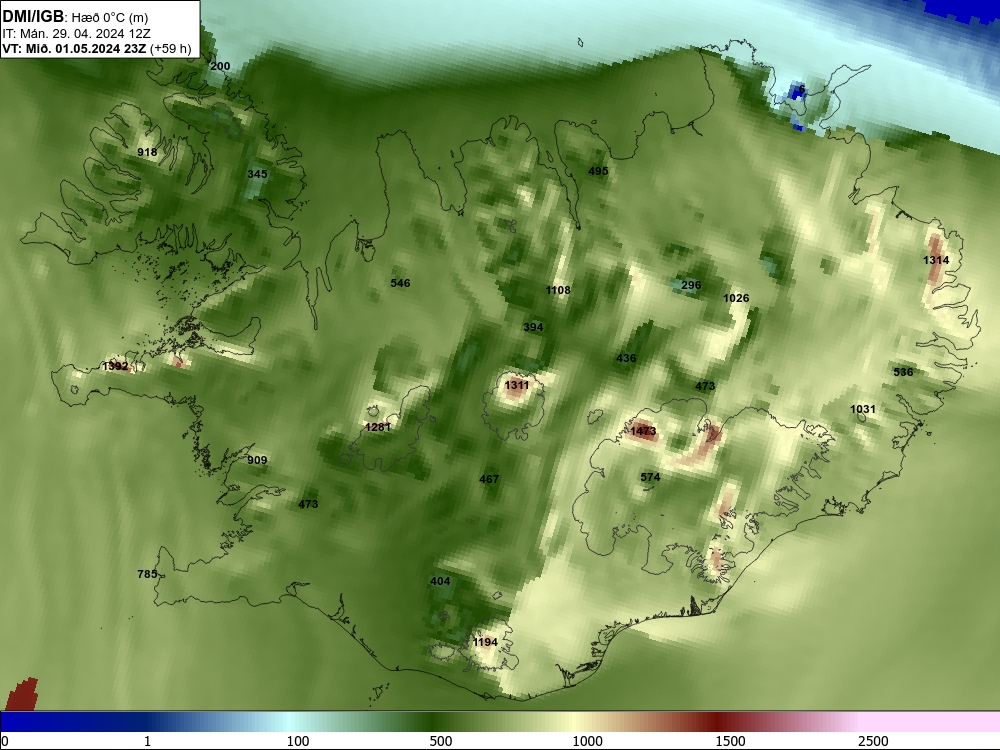The image size is (1000, 750).
Task: Click the map value 296
Action: pyautogui.click(x=691, y=285)
